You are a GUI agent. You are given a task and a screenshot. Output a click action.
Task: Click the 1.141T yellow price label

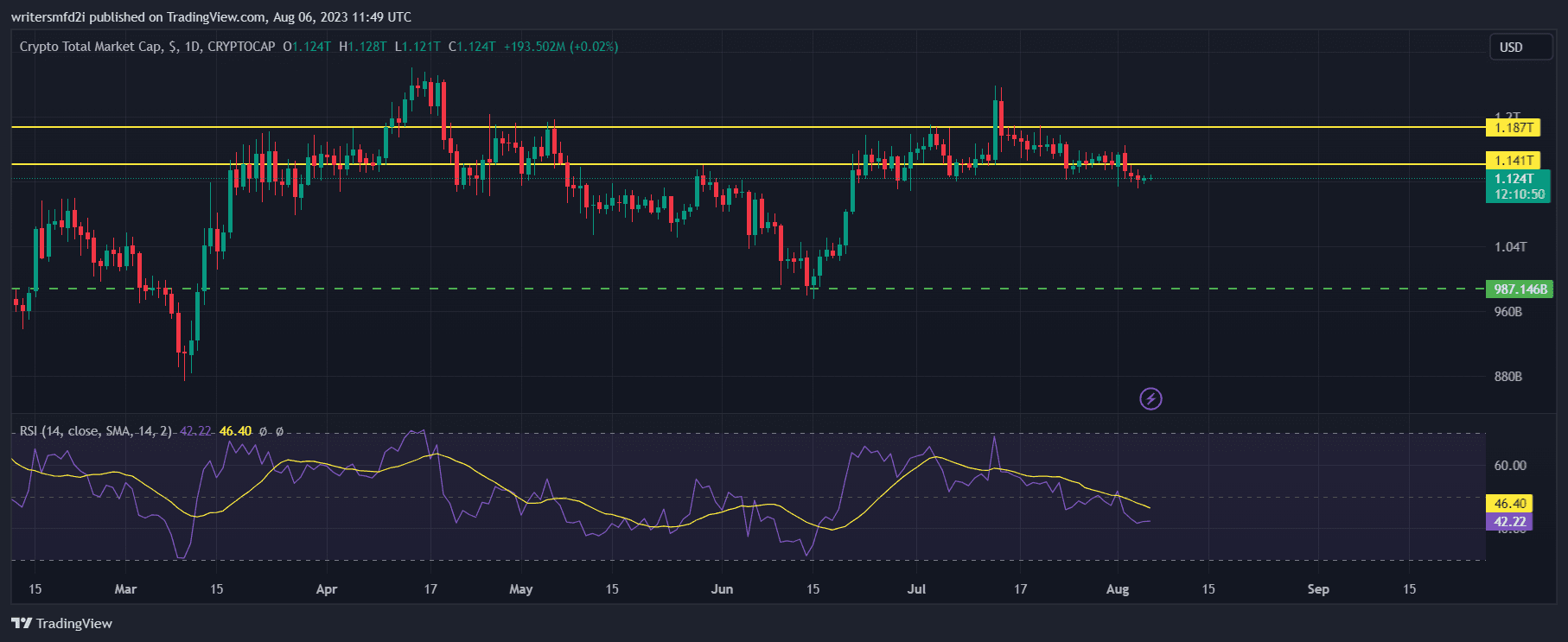1514,161
